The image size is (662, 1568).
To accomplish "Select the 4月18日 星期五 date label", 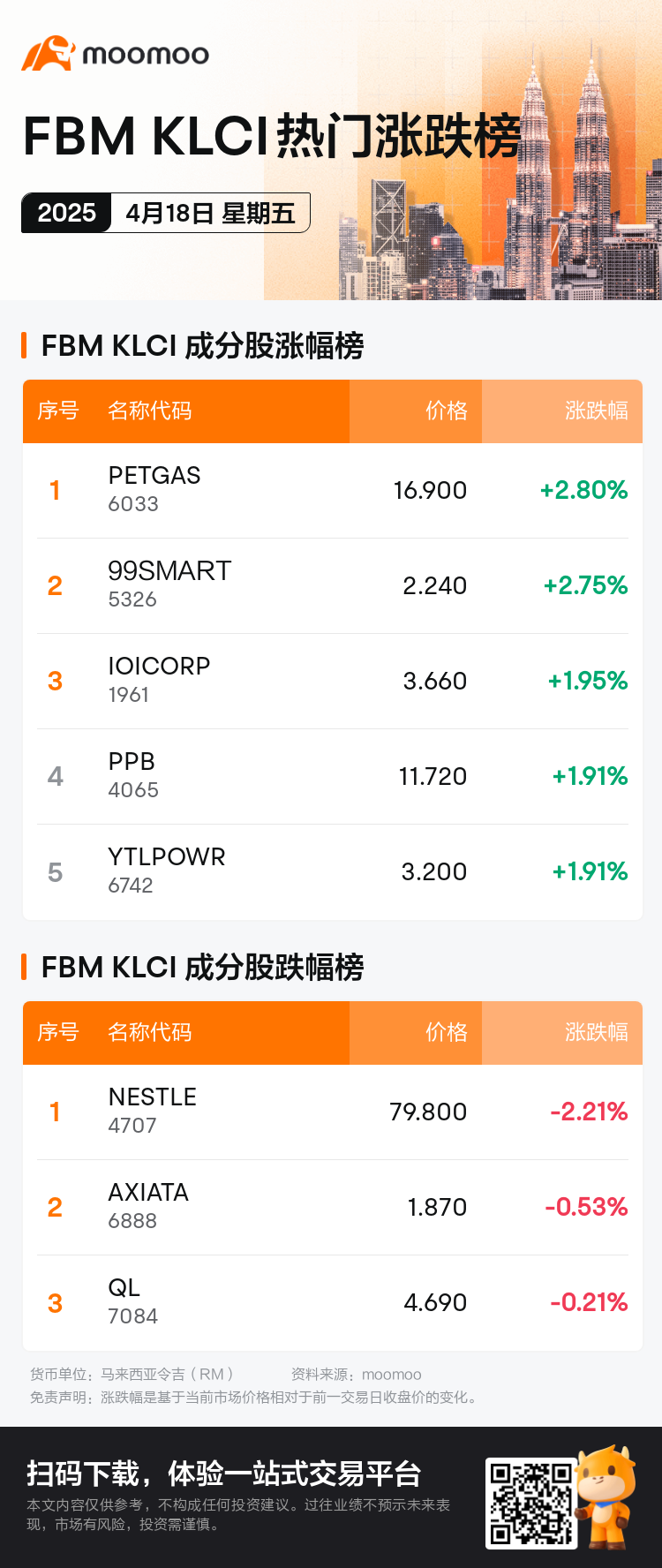I will coord(210,213).
